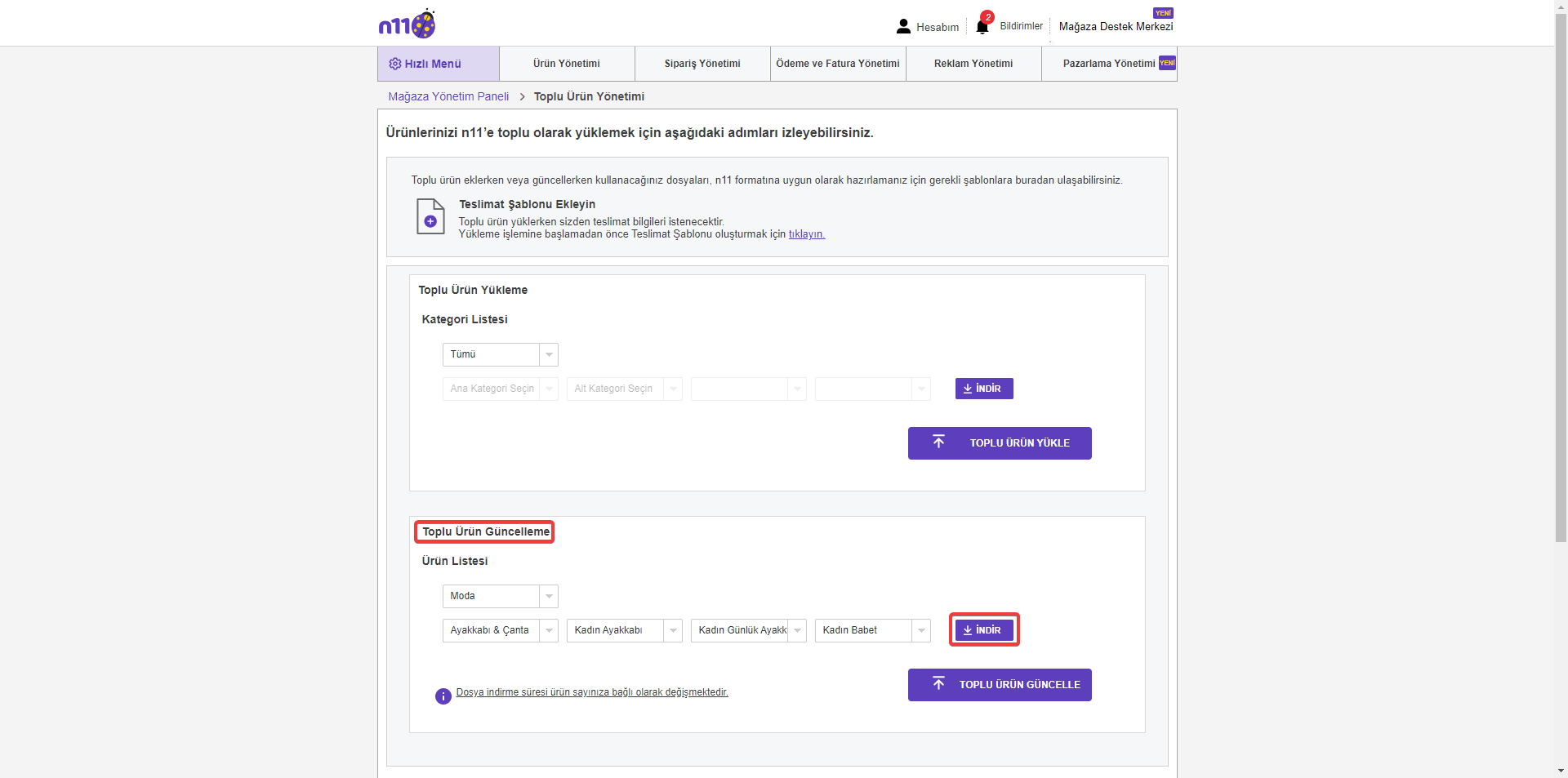
Task: Click İNDİR button in Toplu Ürün Yükleme
Action: coord(984,389)
